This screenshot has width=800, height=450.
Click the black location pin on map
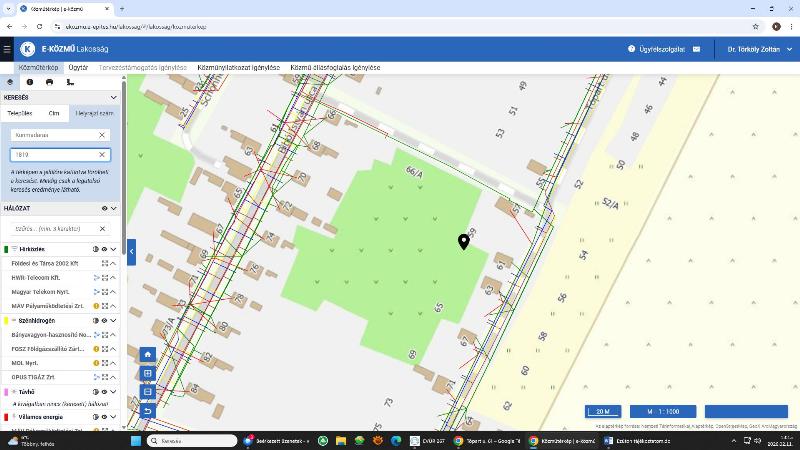(x=463, y=242)
